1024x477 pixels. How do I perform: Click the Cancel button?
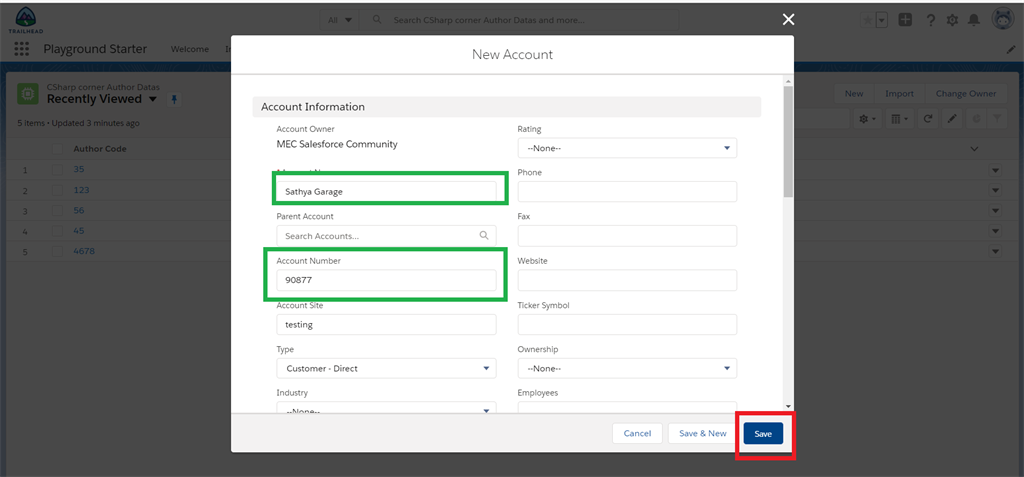click(637, 433)
